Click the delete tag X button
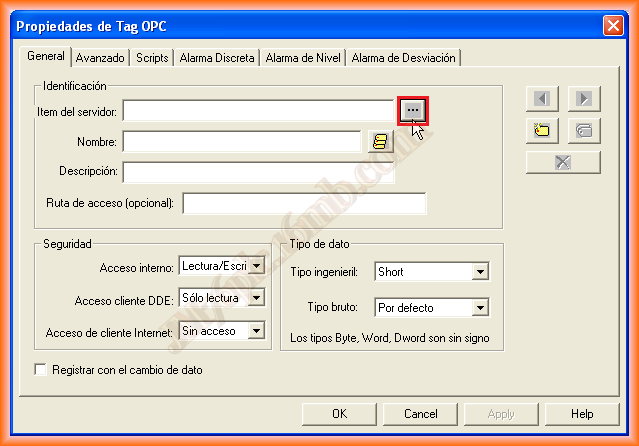Screen dimensions: 639x446 (x=563, y=162)
